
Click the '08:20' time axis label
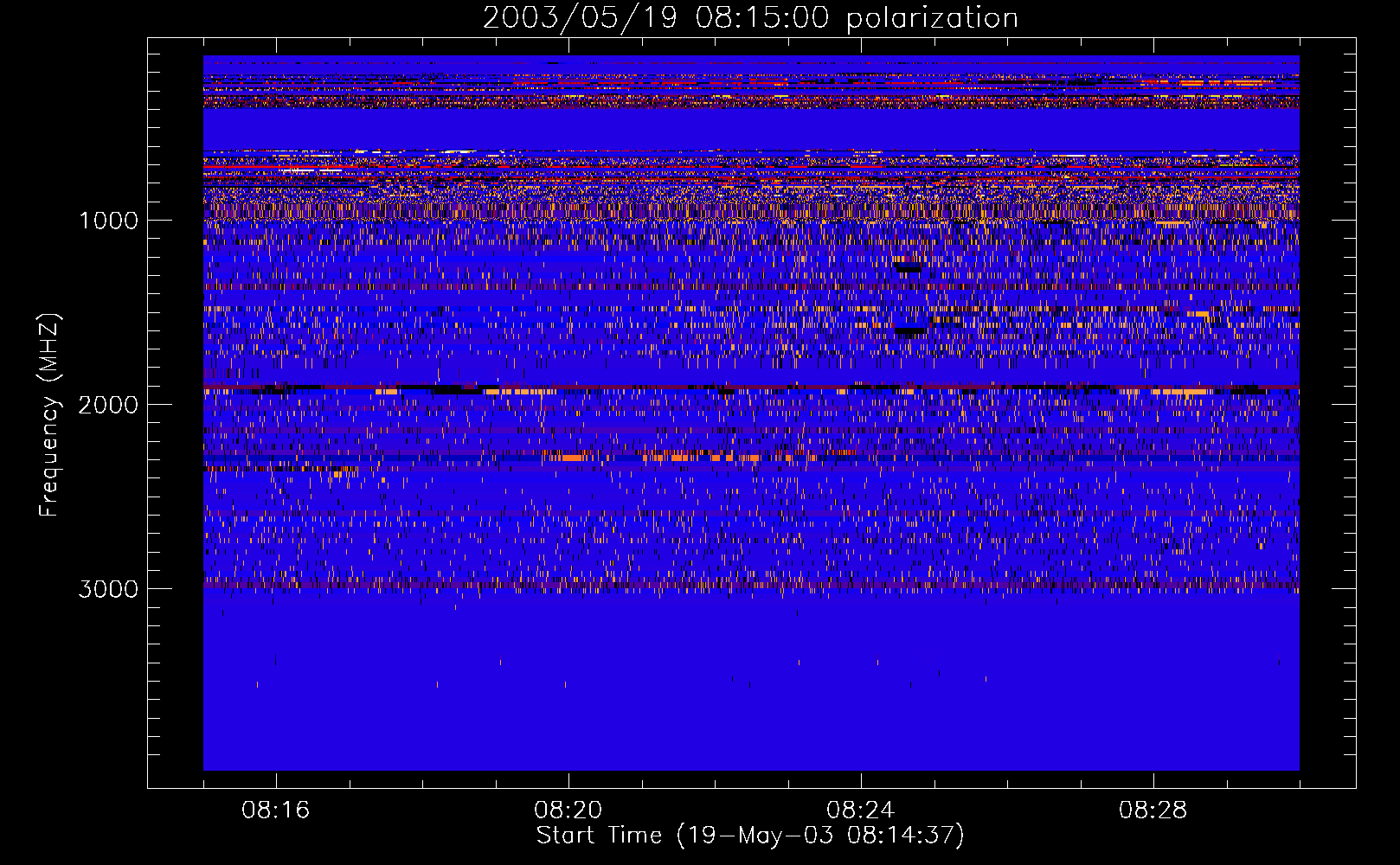coord(568,811)
